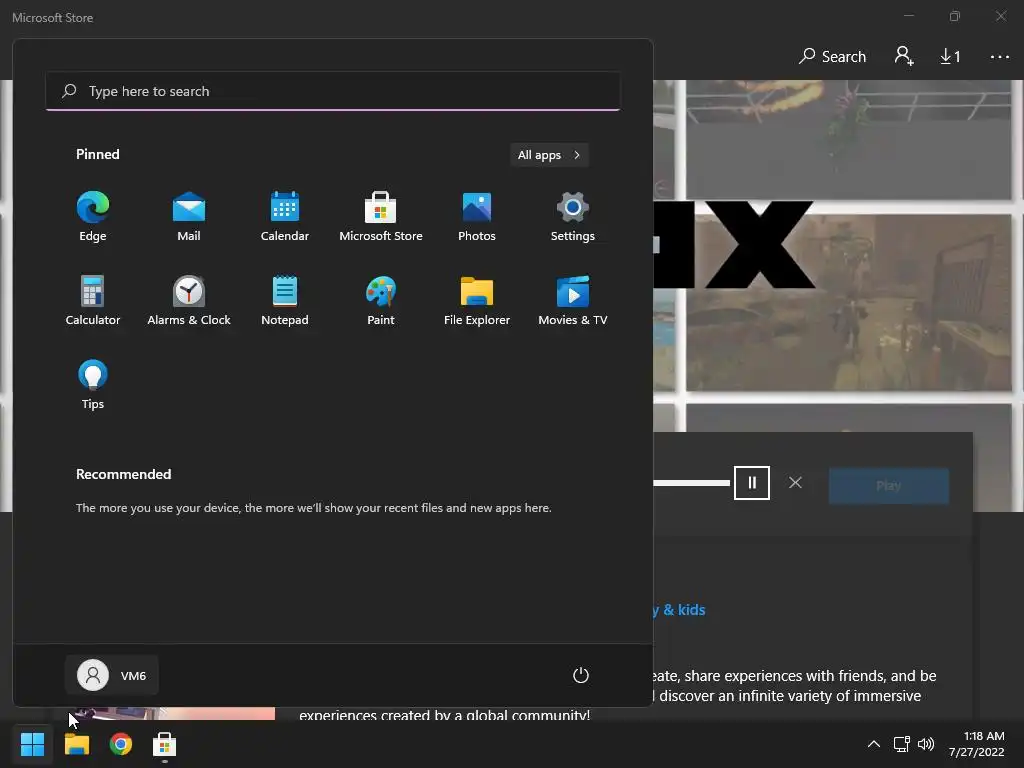Open the VM6 user account menu

click(x=112, y=675)
